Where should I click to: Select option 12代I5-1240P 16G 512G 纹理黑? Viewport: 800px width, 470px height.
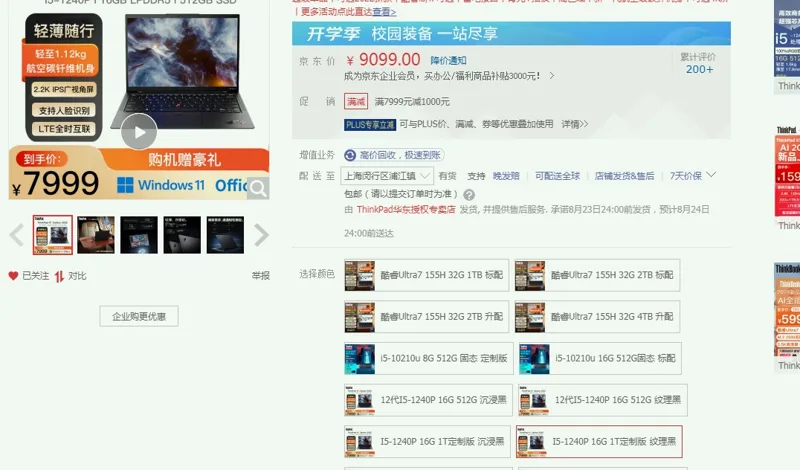[603, 400]
